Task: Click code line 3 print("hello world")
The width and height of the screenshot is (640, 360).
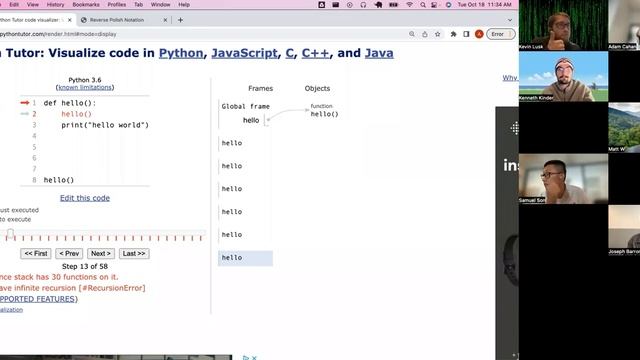Action: pyautogui.click(x=105, y=125)
